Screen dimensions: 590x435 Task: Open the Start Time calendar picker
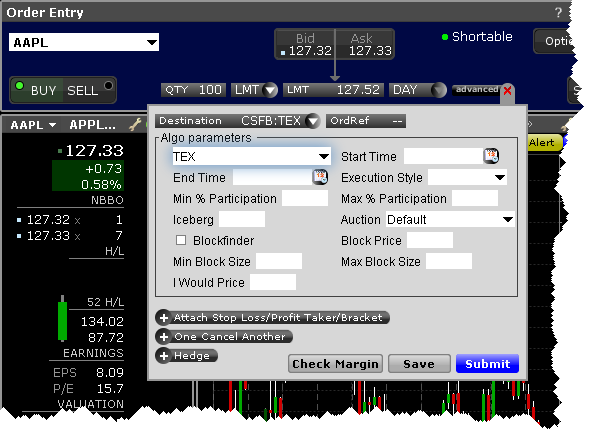point(491,156)
